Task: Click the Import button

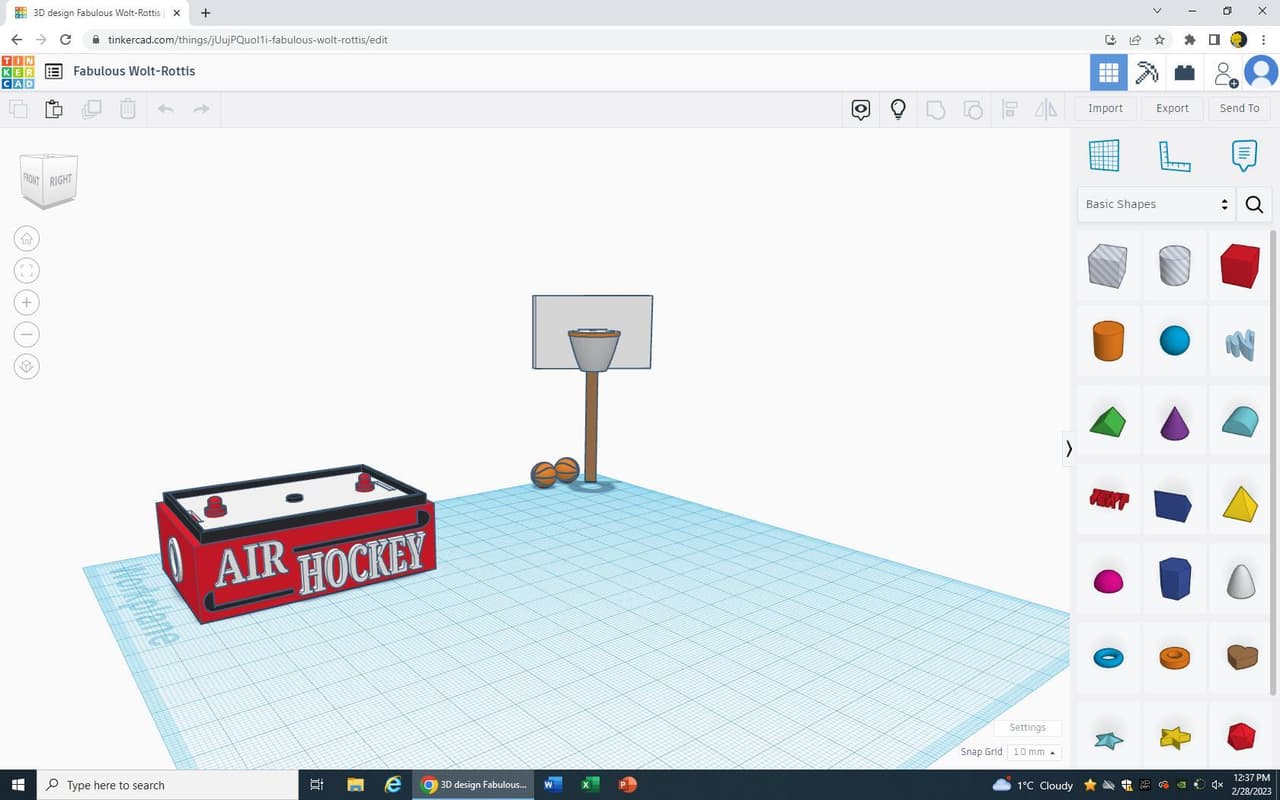Action: click(x=1105, y=108)
